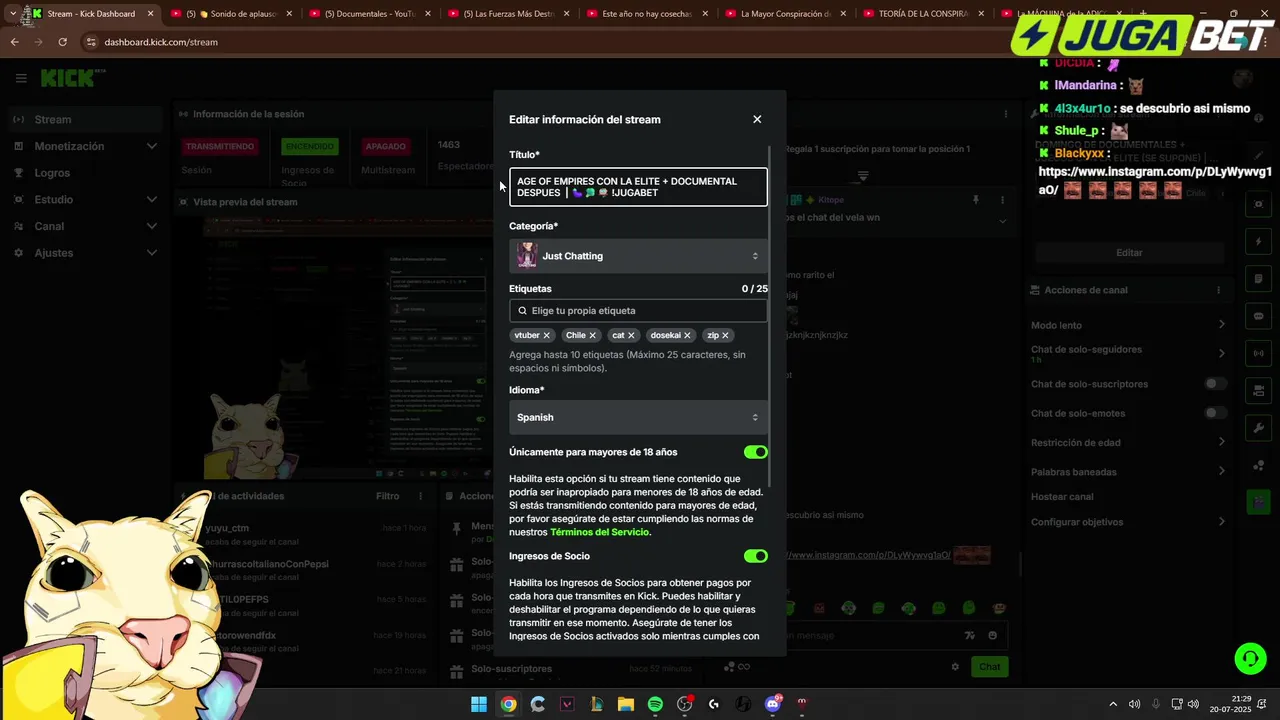Click the wrench icon in right toolbar
Image resolution: width=1280 pixels, height=720 pixels.
coord(1259,428)
